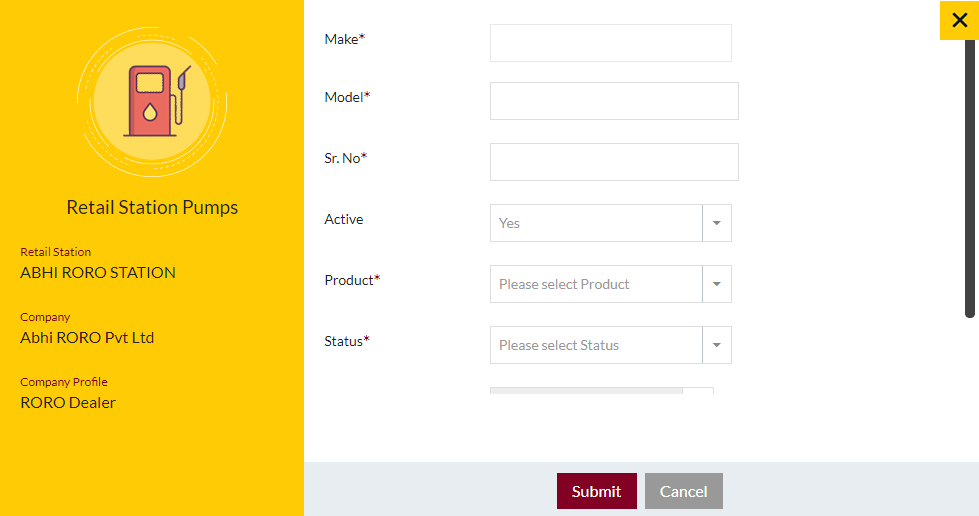Click into the Model input box
Image resolution: width=979 pixels, height=516 pixels.
point(614,101)
